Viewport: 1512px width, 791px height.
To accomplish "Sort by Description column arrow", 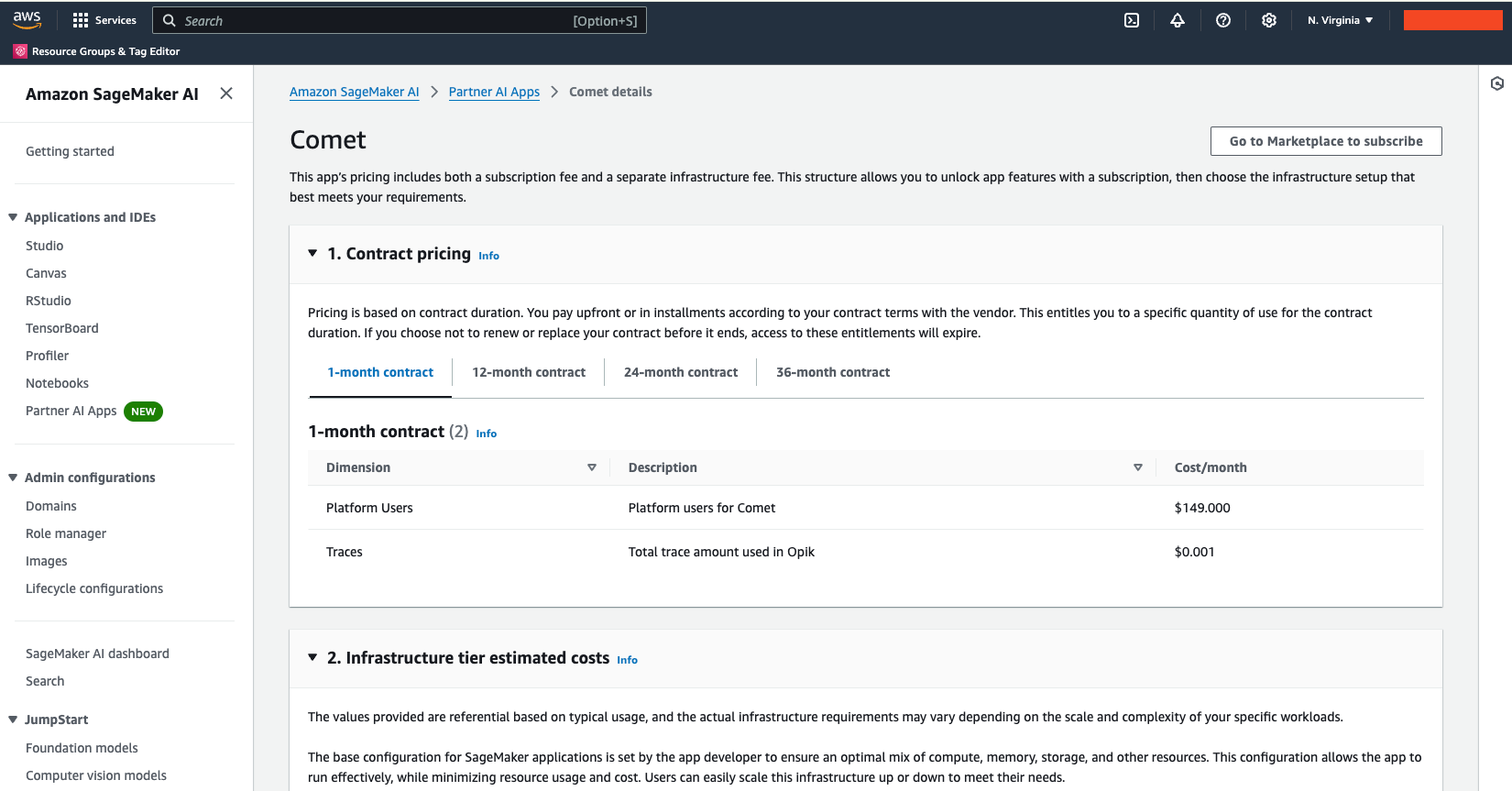I will point(1138,467).
